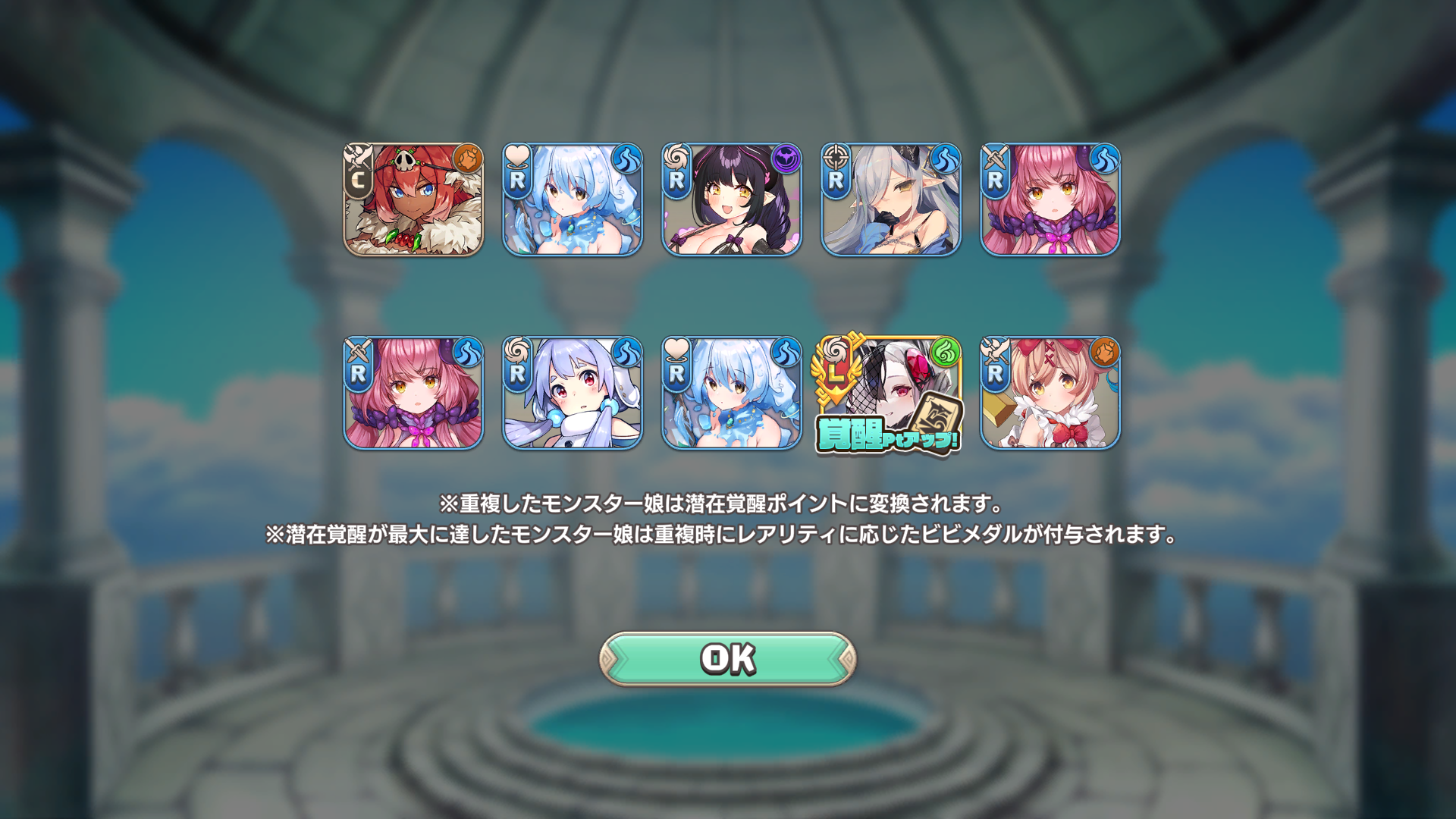Click earth element icon on C-rank card
This screenshot has width=1456, height=819.
pyautogui.click(x=468, y=159)
